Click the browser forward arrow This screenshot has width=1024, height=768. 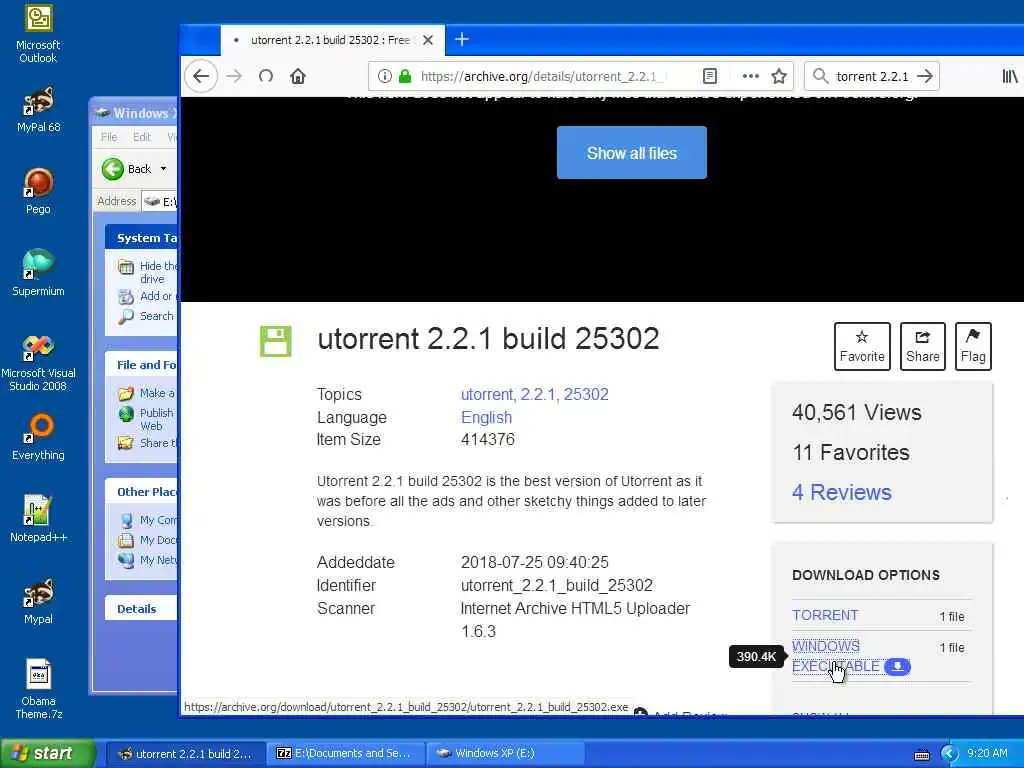point(234,76)
